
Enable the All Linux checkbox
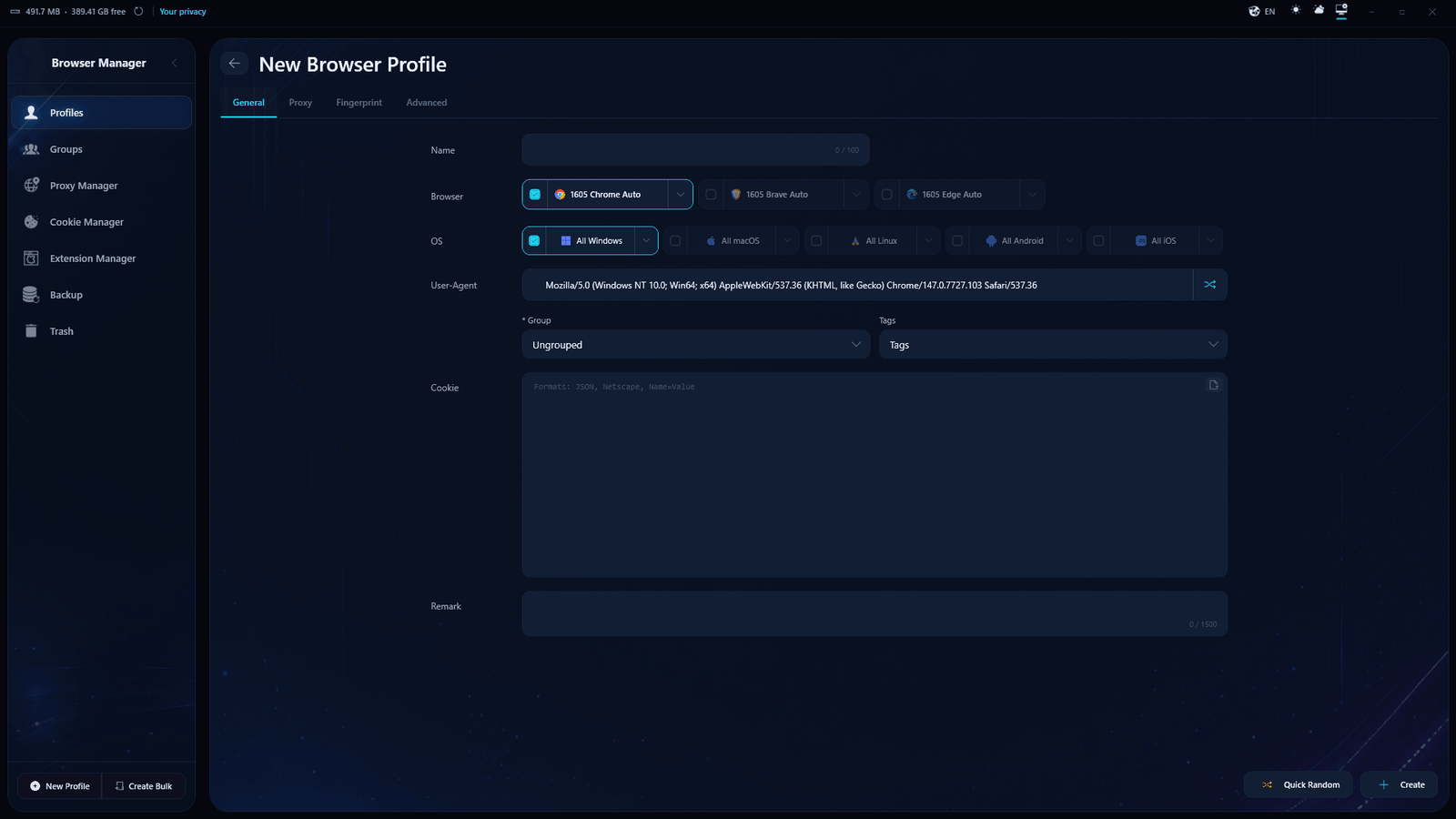816,241
